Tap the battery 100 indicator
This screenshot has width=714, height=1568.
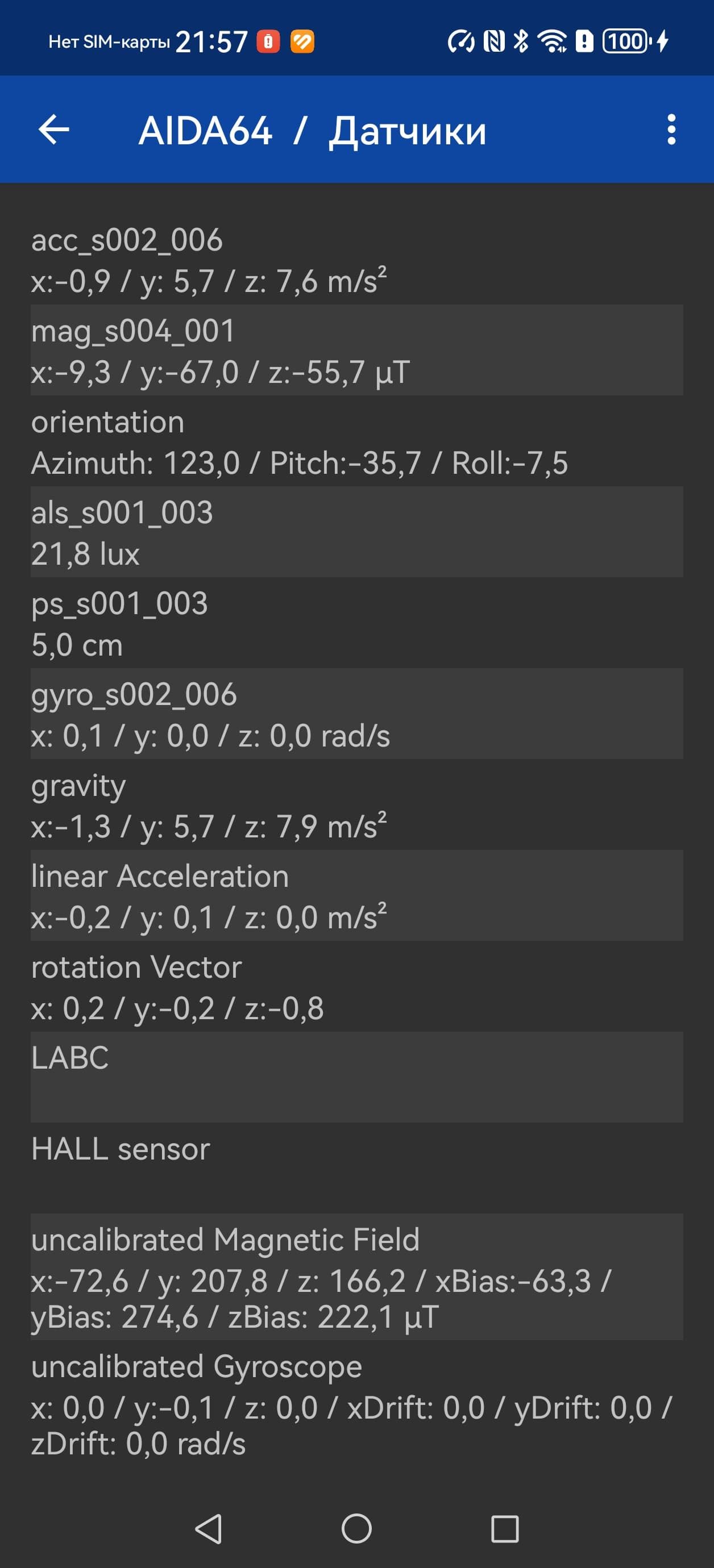click(627, 41)
